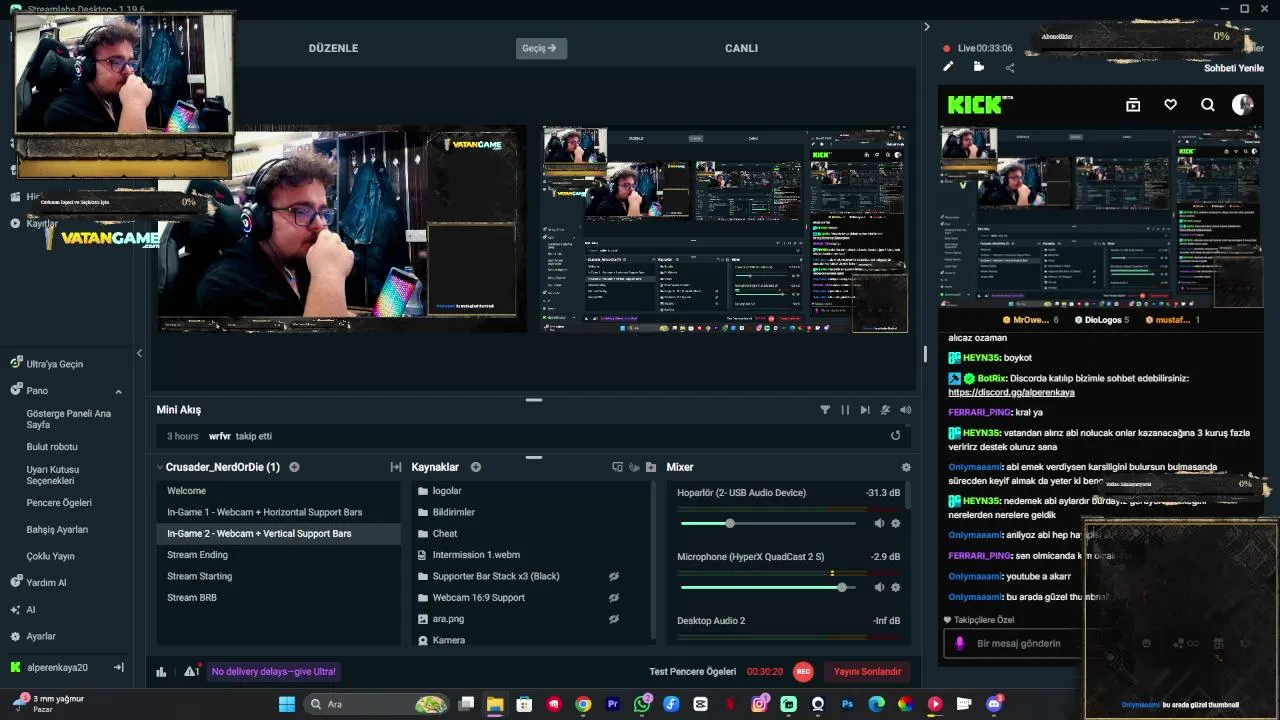Switch to the CANLI live pane
Screen dimensions: 1280x720
click(x=741, y=48)
